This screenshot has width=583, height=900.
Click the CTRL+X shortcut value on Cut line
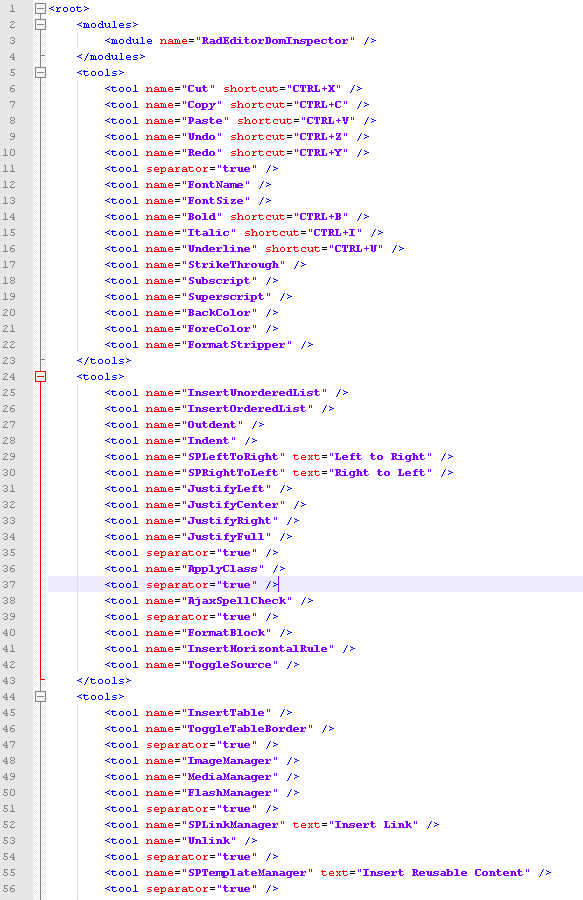coord(313,89)
